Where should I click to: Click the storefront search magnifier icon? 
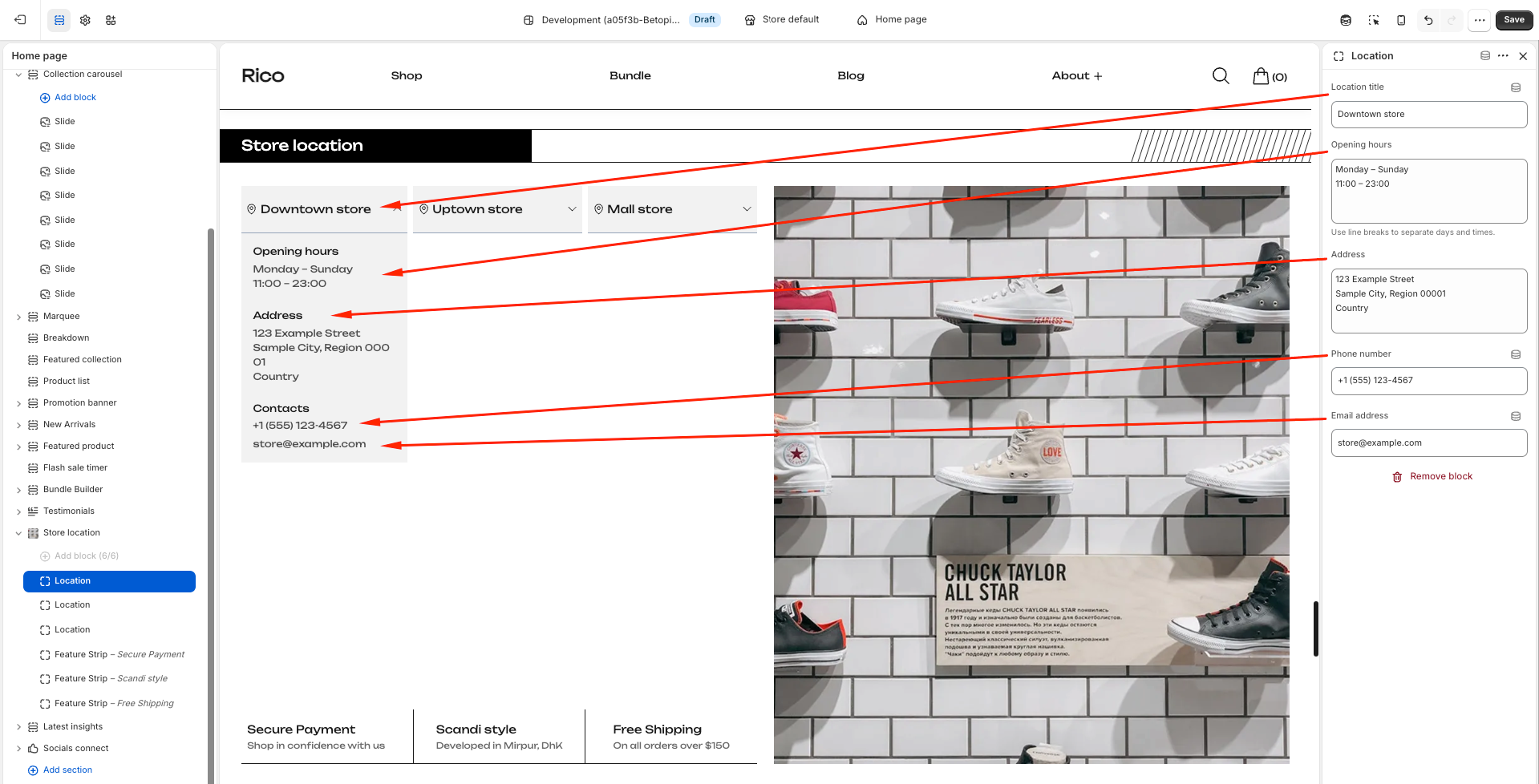(1221, 75)
